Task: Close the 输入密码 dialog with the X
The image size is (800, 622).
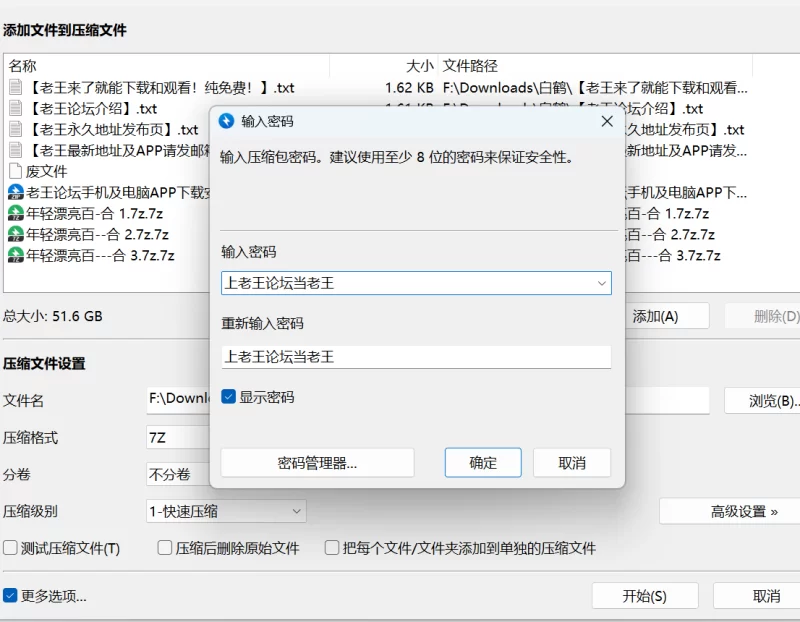Action: pos(606,121)
